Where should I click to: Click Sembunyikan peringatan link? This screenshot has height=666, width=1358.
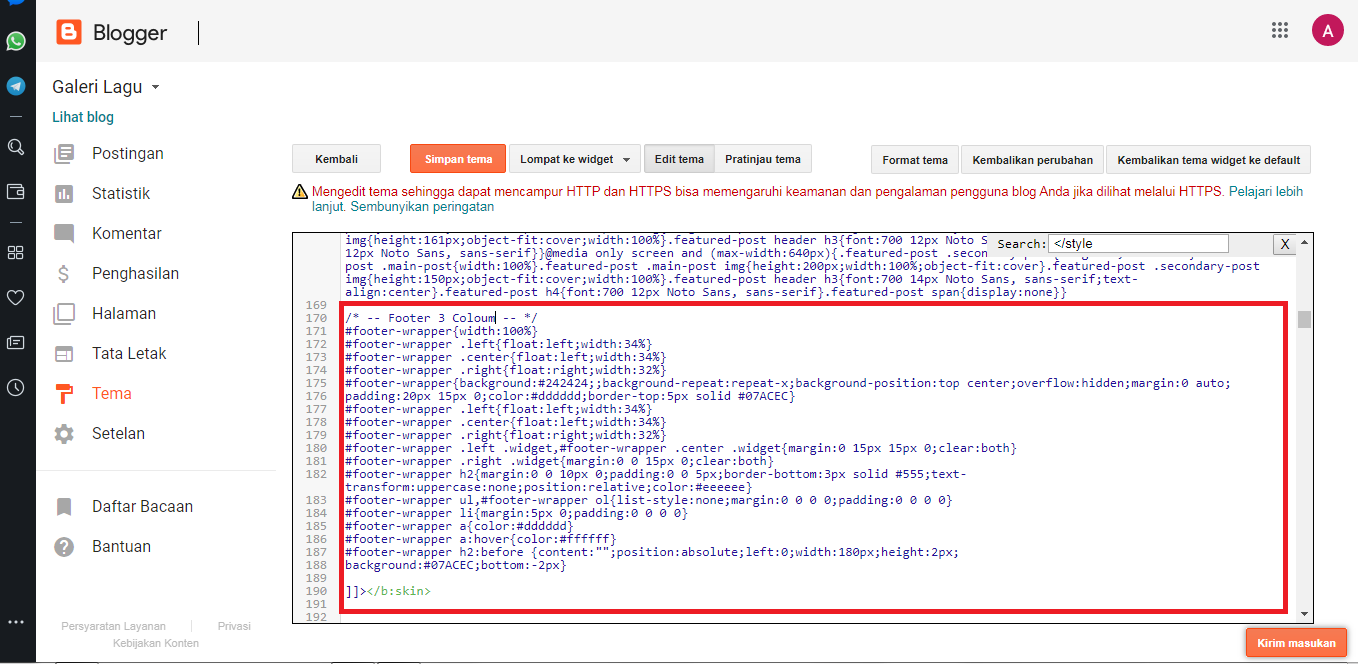coord(422,207)
